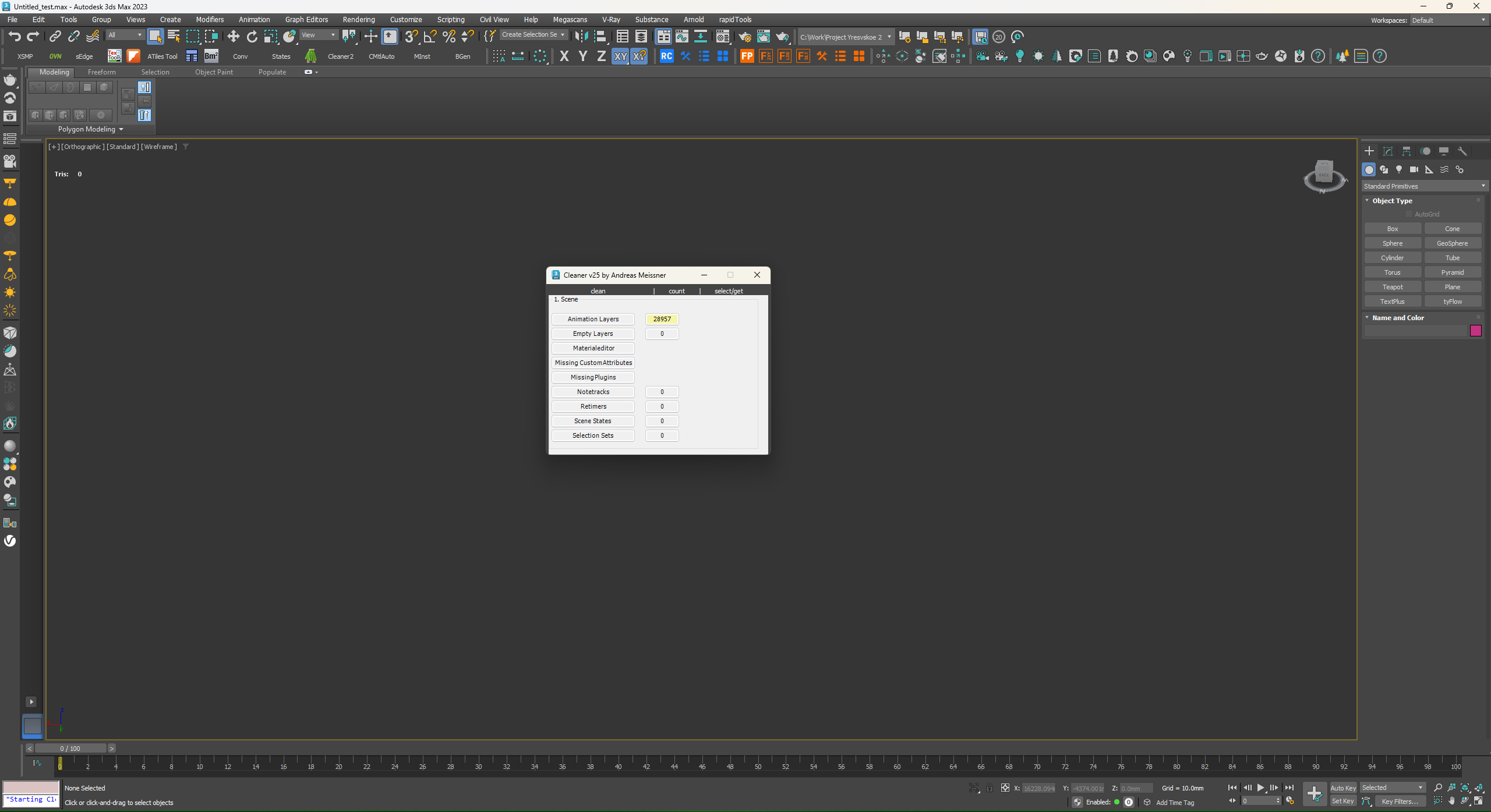The image size is (1491, 812).
Task: Click the Animation Layers clean button
Action: (593, 319)
